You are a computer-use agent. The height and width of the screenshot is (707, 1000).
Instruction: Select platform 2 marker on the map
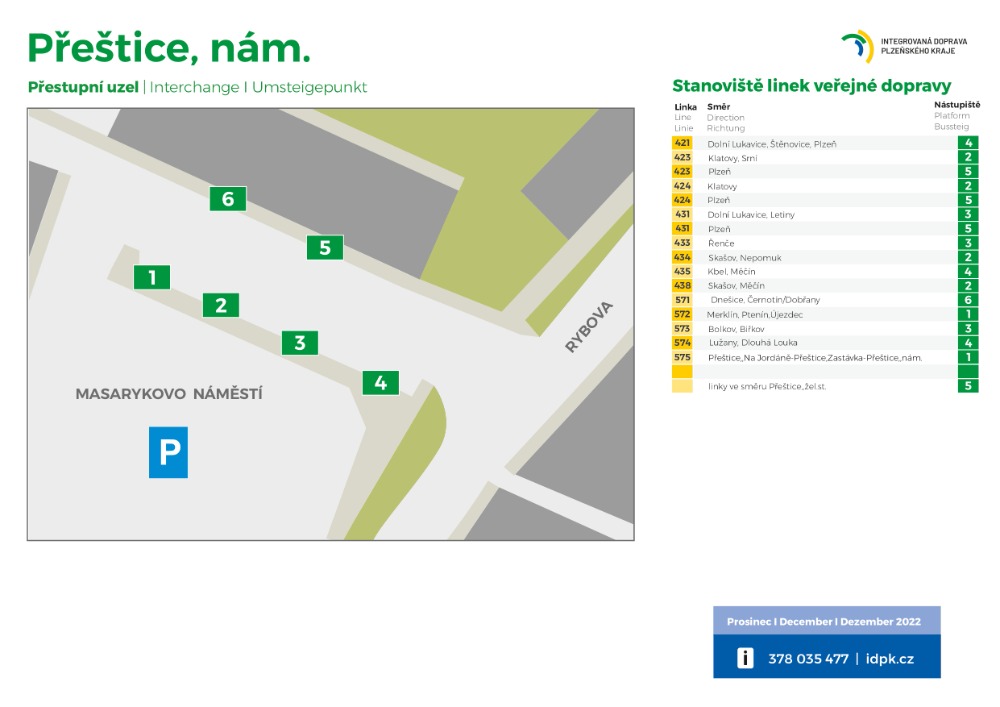tap(221, 305)
